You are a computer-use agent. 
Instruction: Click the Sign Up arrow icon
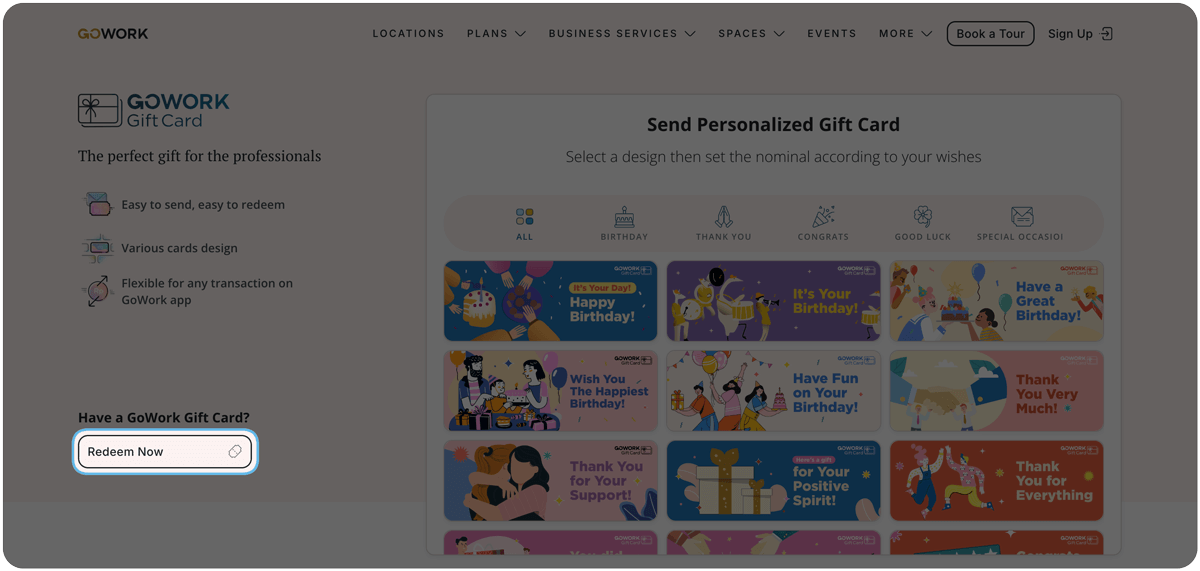pos(1106,34)
